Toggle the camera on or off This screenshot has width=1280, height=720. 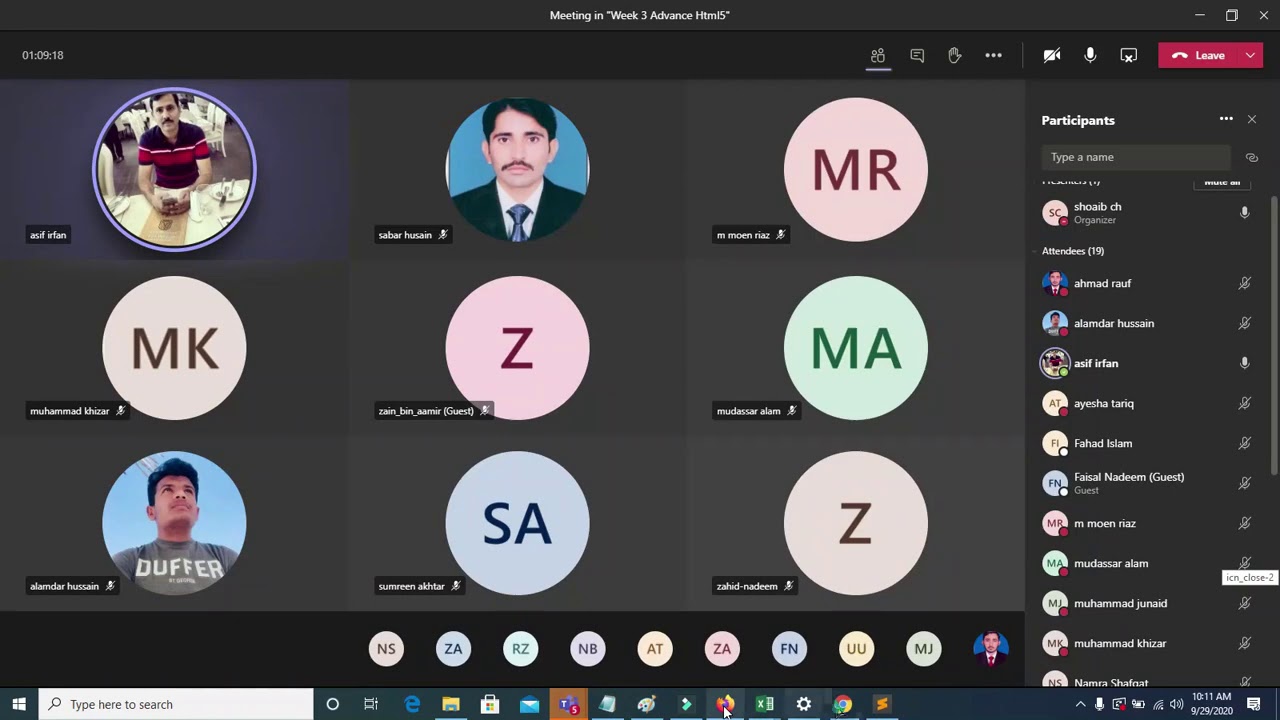(1052, 55)
